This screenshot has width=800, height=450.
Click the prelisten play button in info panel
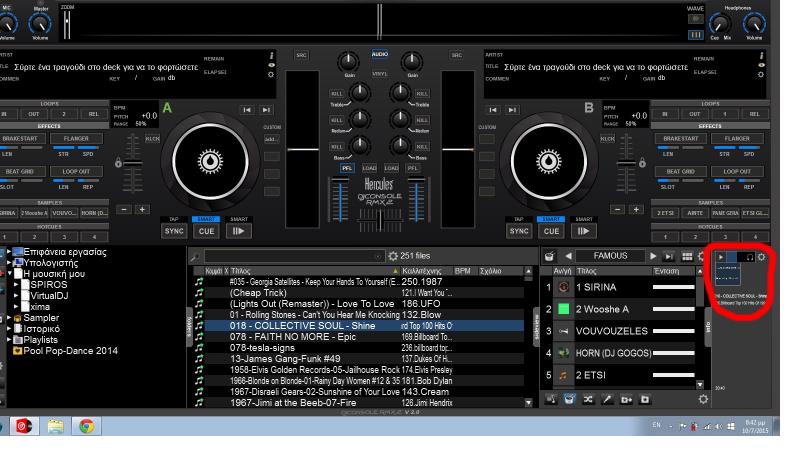click(x=720, y=257)
